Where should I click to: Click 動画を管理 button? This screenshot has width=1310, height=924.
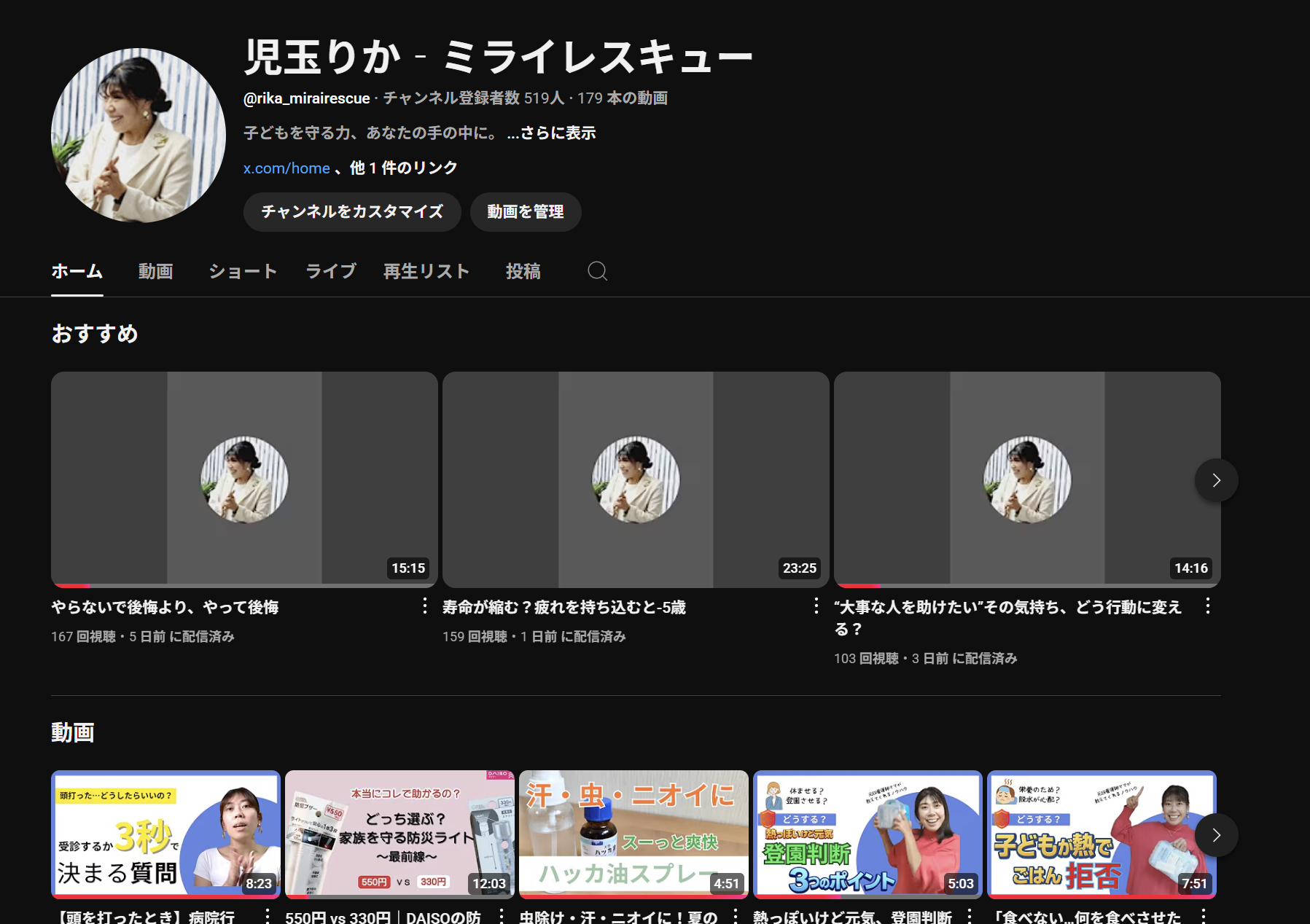525,212
